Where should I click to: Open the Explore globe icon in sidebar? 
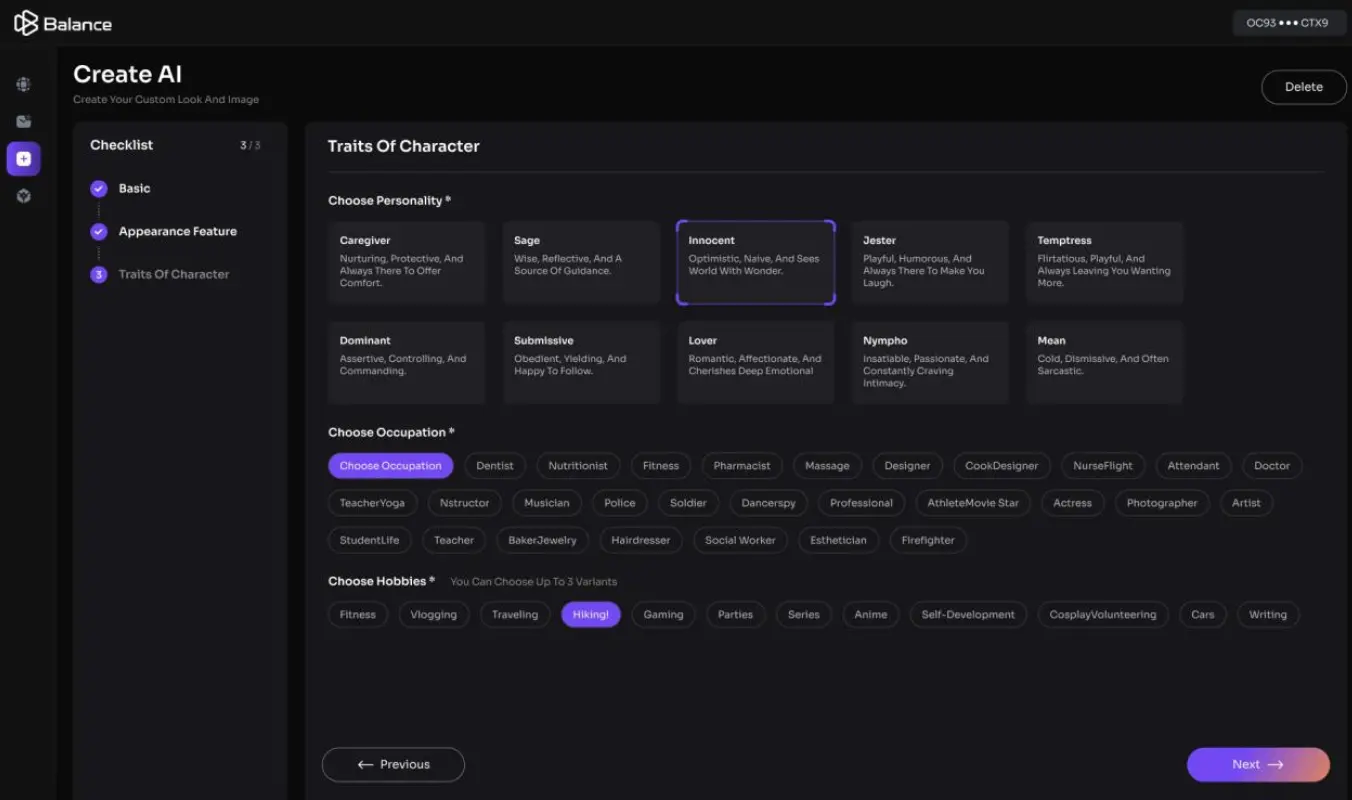click(23, 85)
